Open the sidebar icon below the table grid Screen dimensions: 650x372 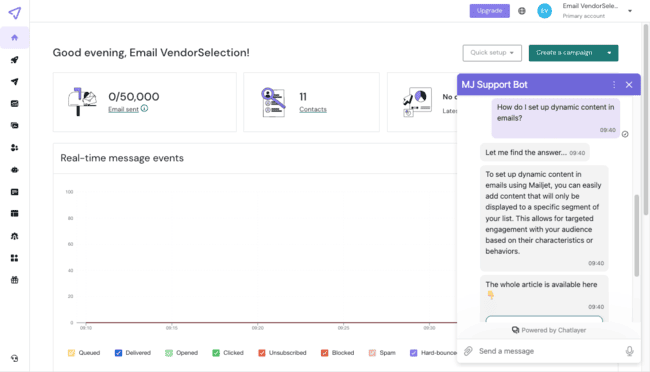click(15, 236)
